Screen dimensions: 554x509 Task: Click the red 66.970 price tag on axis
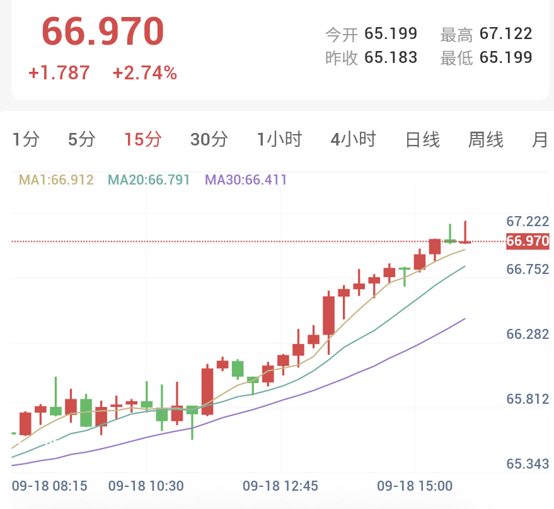tap(528, 241)
